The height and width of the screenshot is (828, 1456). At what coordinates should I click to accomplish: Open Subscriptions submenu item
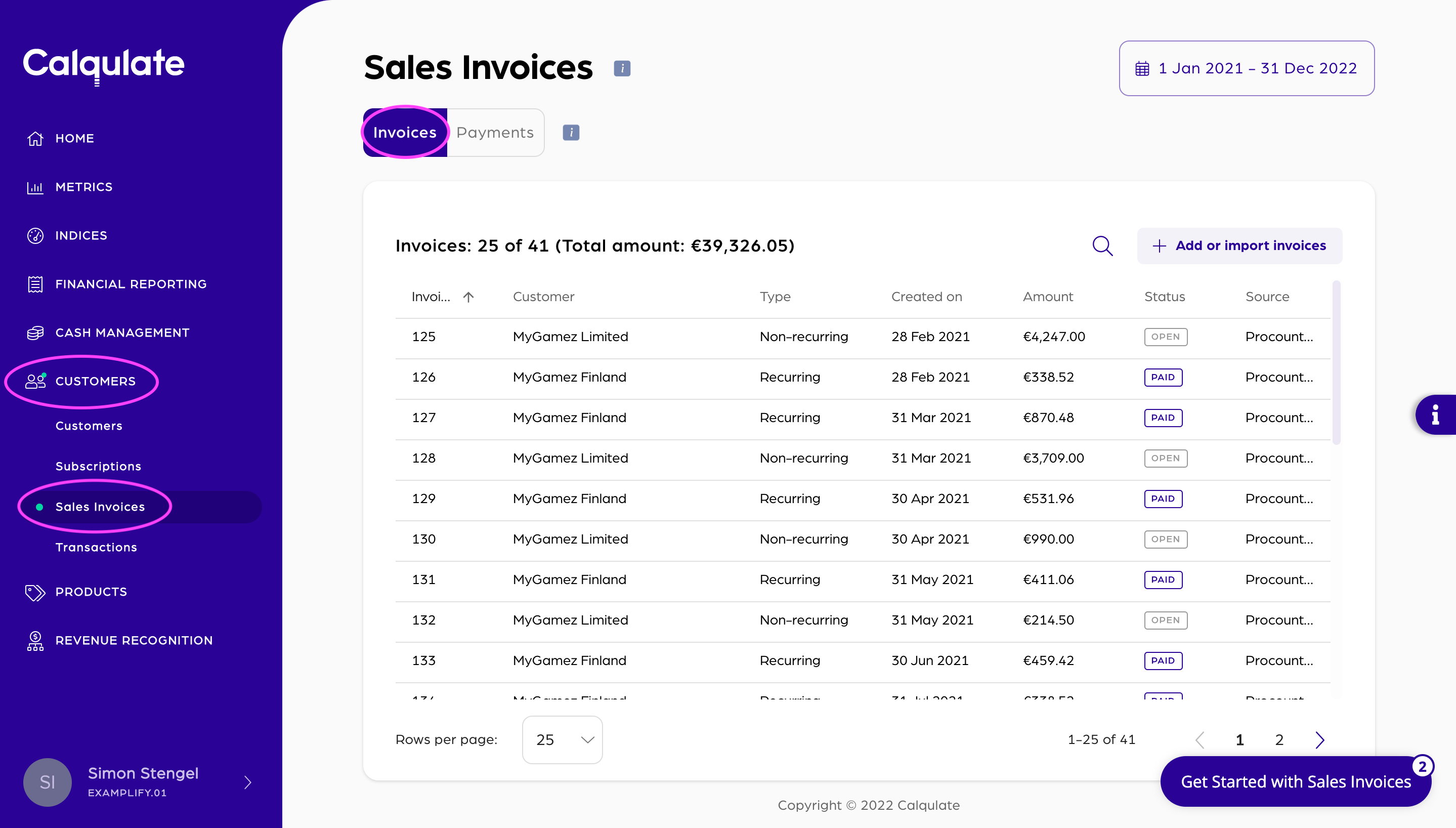pyautogui.click(x=98, y=466)
